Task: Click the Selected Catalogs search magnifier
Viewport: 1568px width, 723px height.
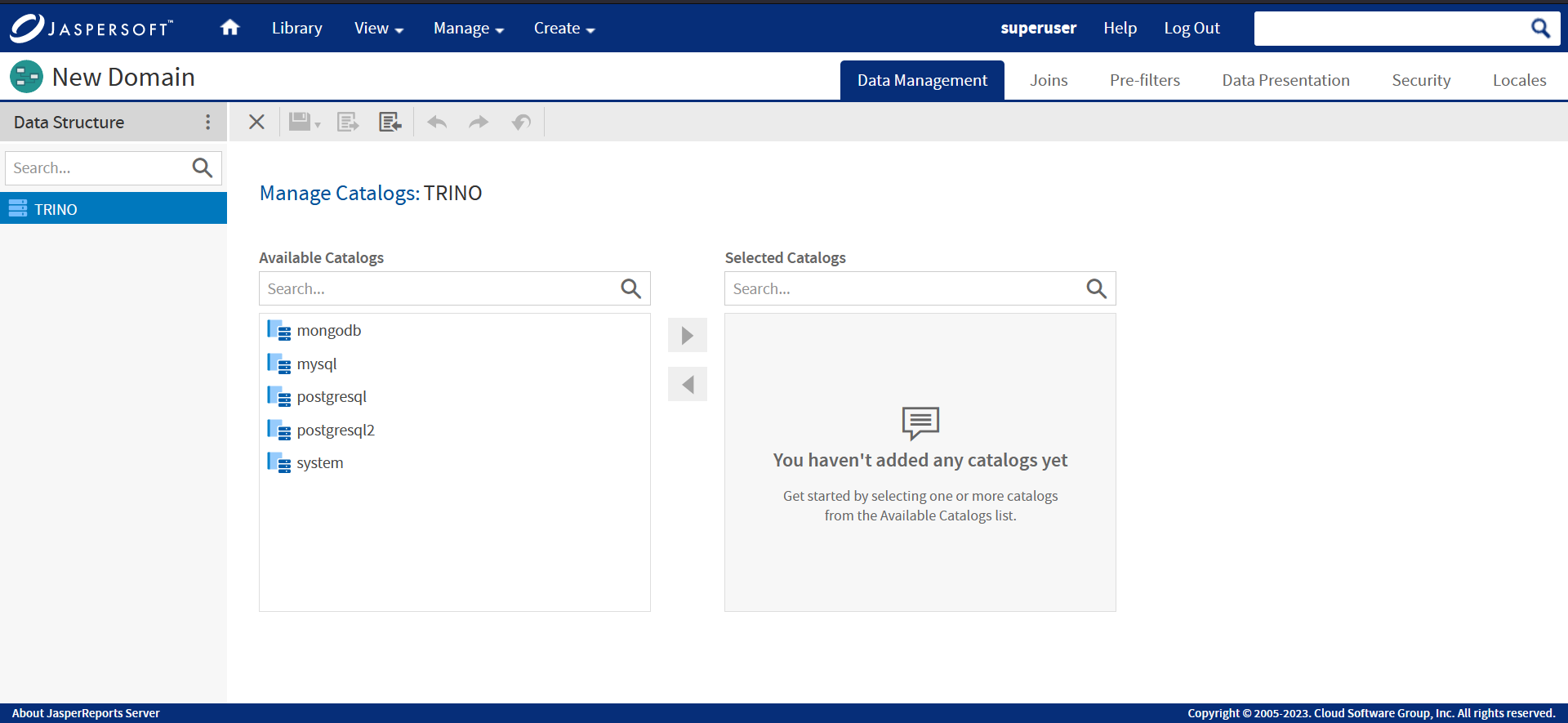Action: click(1096, 288)
